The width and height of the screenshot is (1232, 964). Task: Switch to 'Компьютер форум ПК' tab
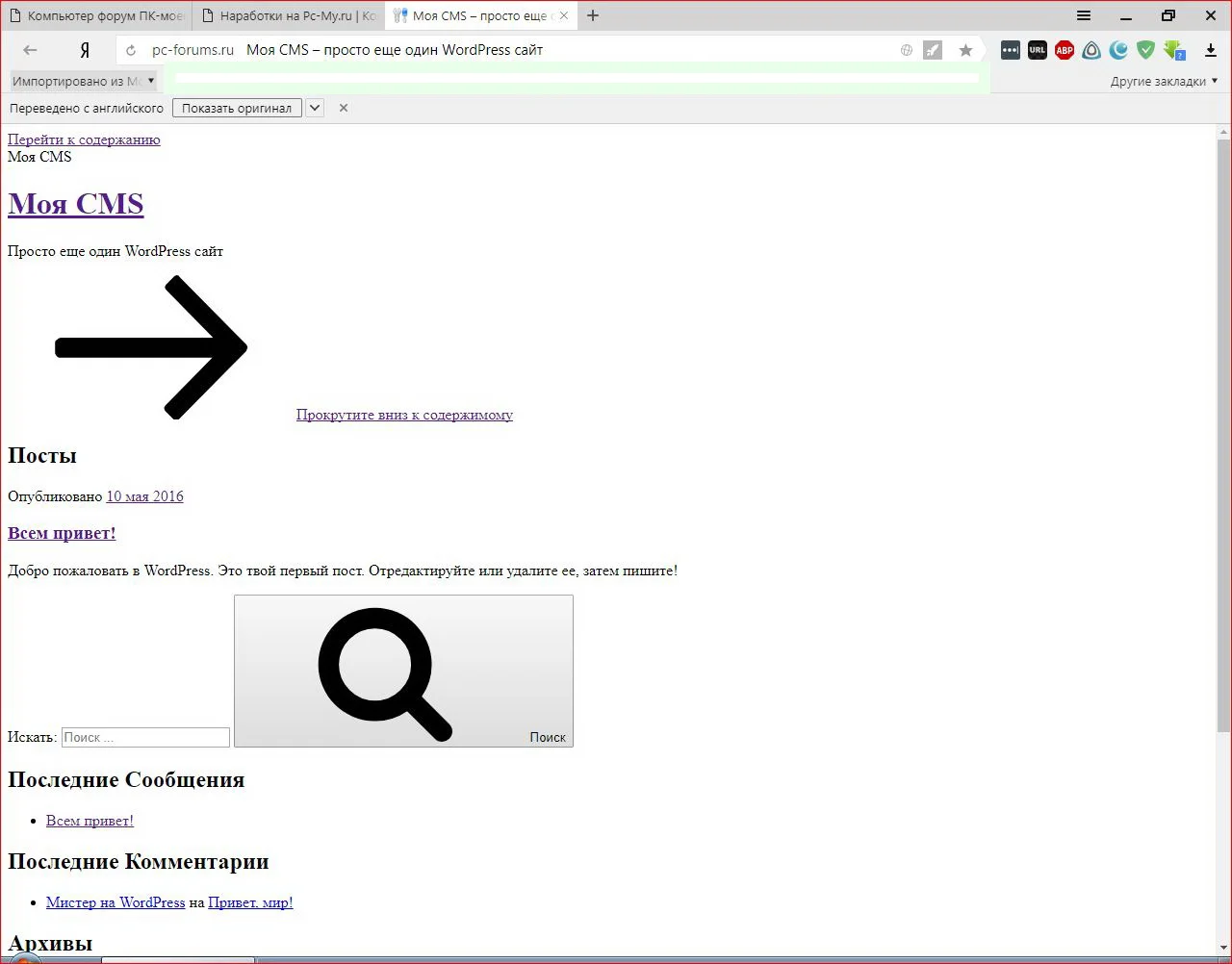click(96, 15)
